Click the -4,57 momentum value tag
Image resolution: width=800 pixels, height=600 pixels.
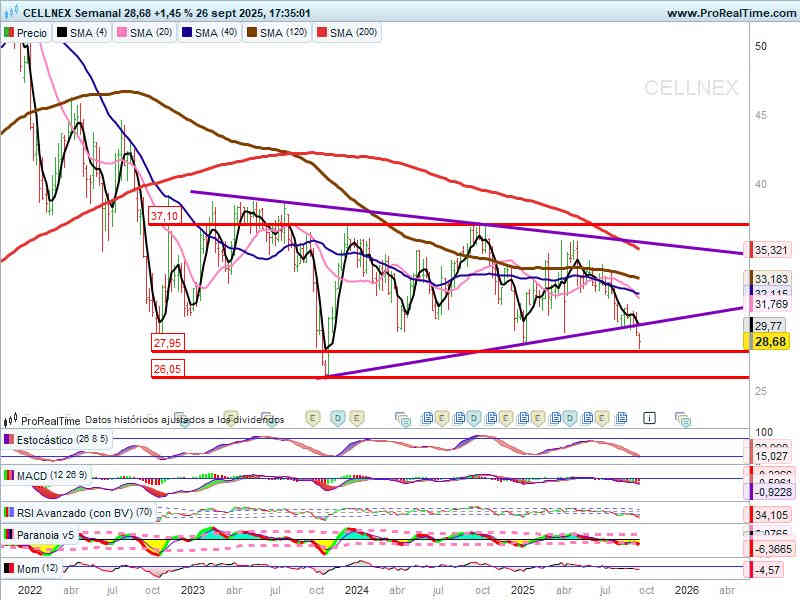tap(764, 569)
